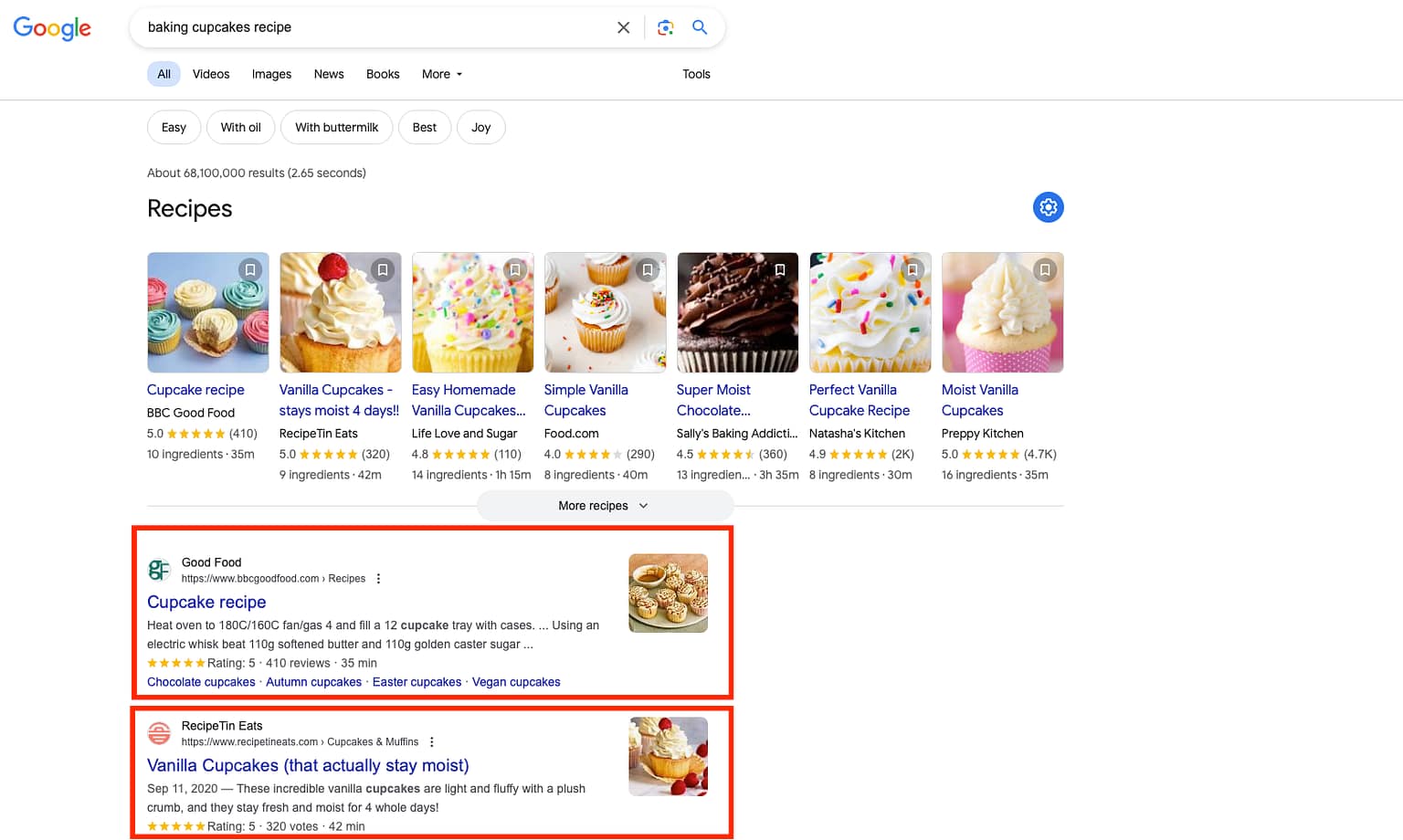Open the Vanilla Cupcakes stay moist link
The height and width of the screenshot is (840, 1403).
308,765
